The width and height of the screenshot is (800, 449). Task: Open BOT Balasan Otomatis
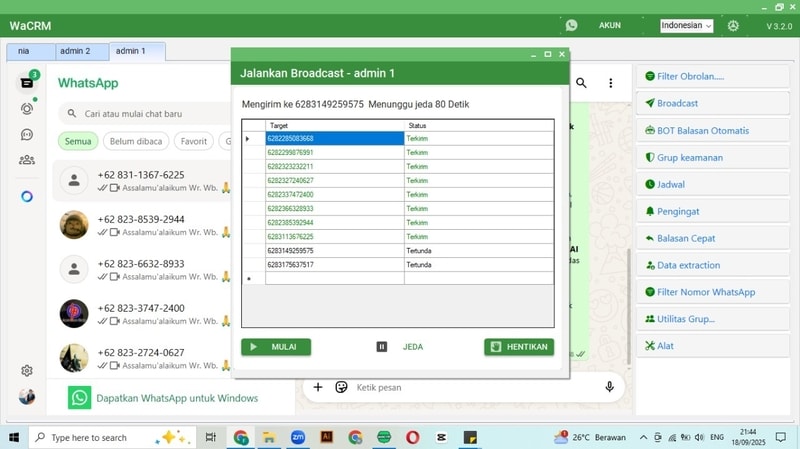coord(713,131)
